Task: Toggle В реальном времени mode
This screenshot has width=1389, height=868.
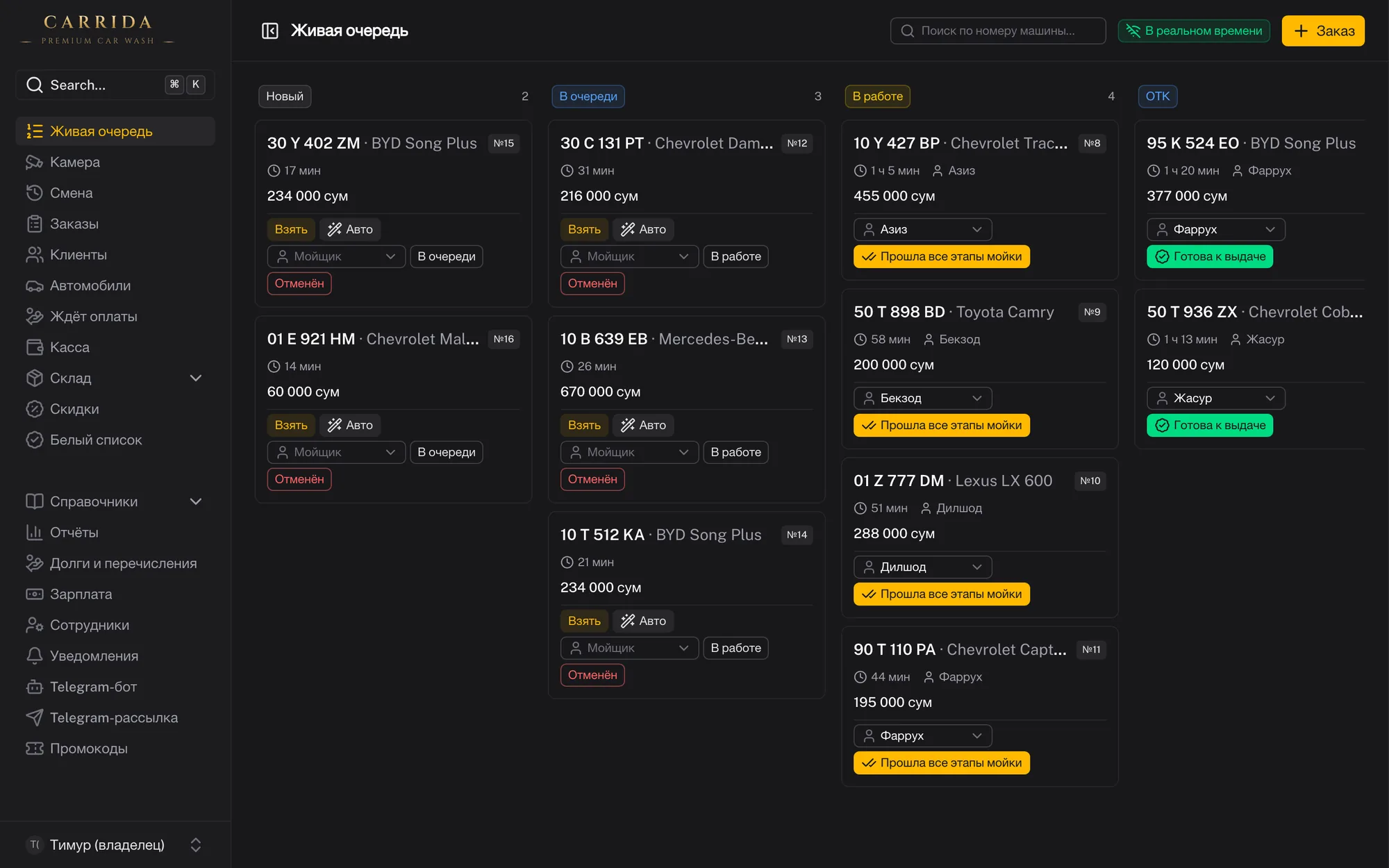Action: point(1194,31)
